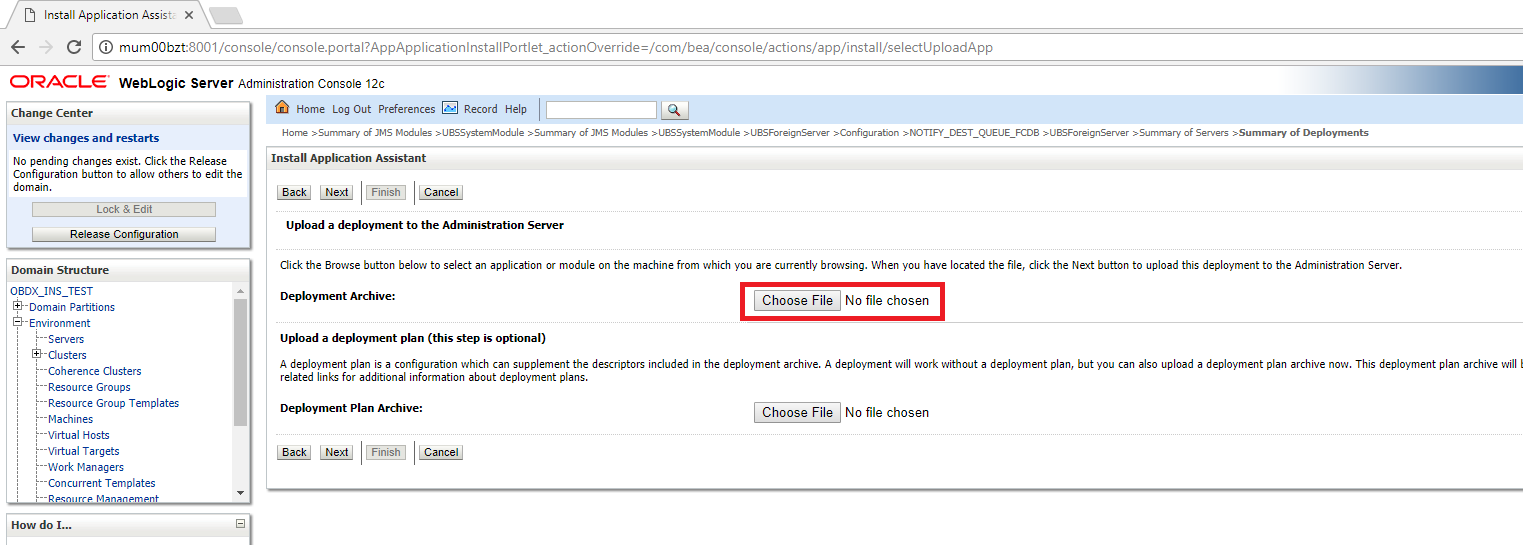The height and width of the screenshot is (545, 1523).
Task: Click Log Out in toolbar
Action: (352, 109)
